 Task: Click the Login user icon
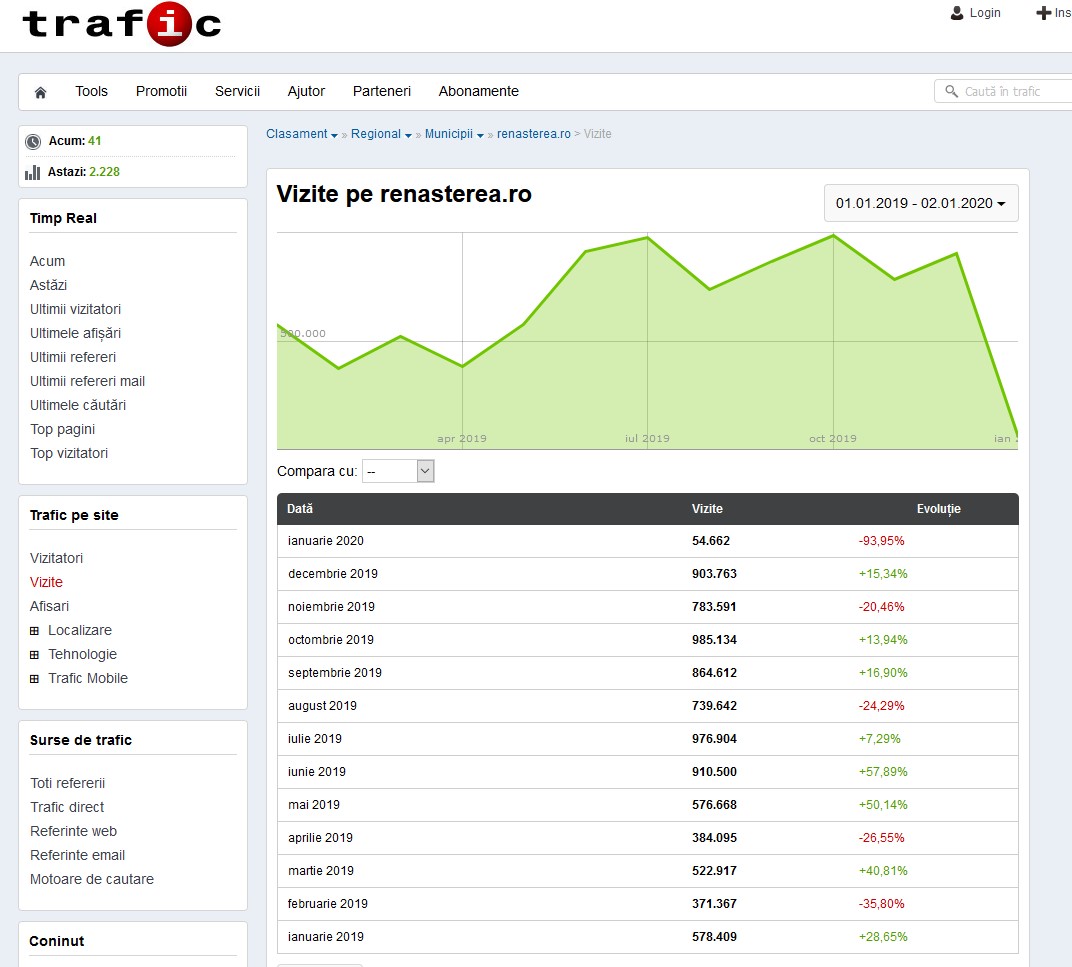coord(957,13)
